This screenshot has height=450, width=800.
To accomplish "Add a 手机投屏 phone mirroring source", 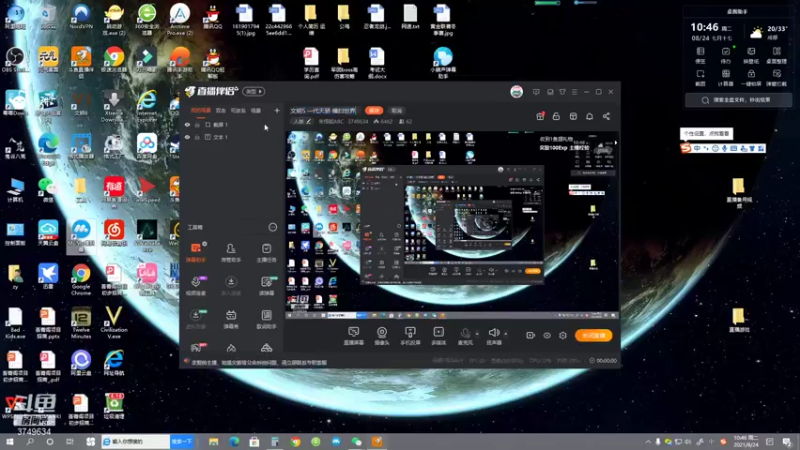I will 410,336.
